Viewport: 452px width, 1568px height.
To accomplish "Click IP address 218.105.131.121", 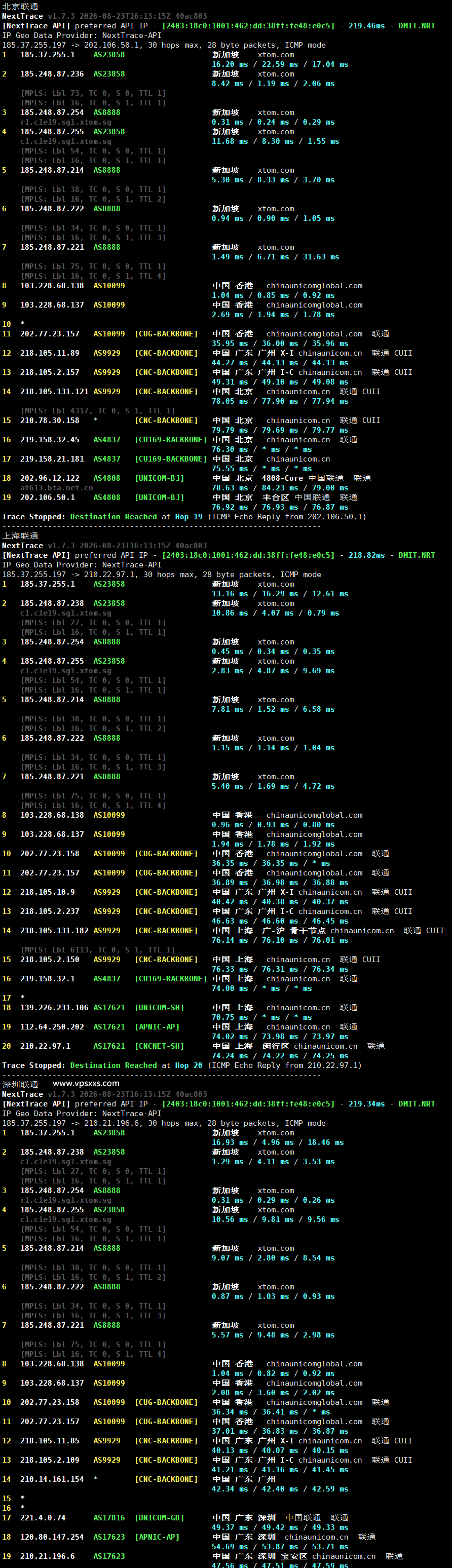I will (x=54, y=392).
